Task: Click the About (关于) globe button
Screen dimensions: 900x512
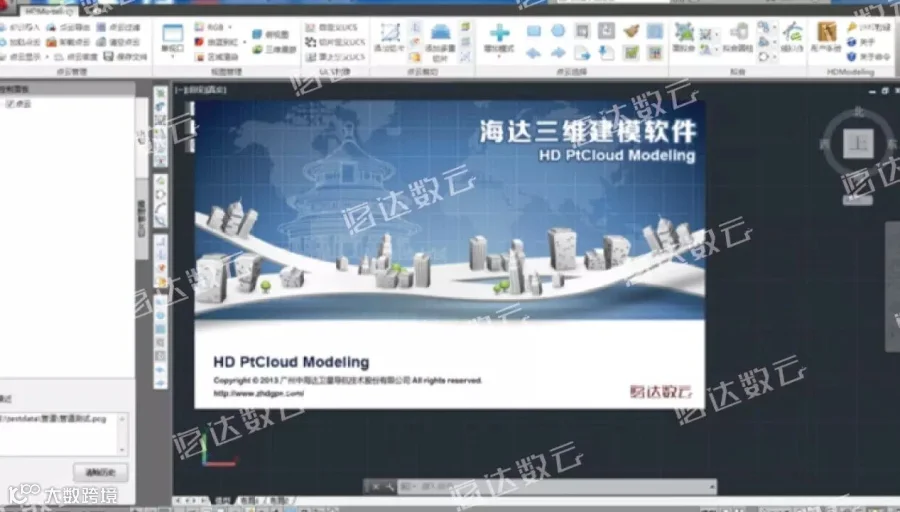Action: point(862,42)
